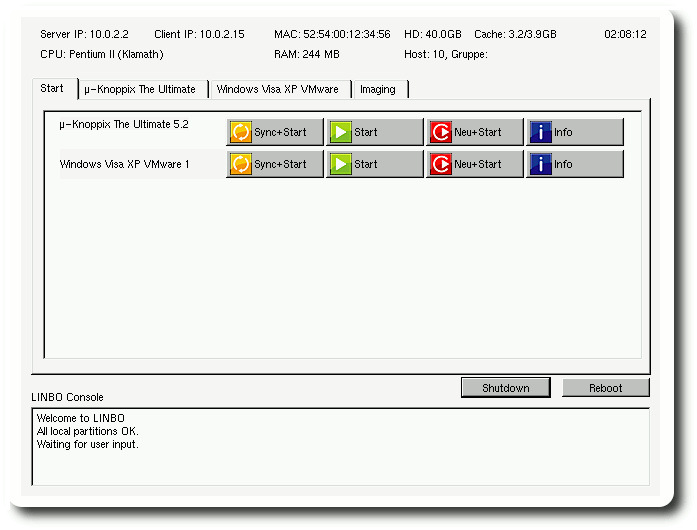697x530 pixels.
Task: Click the orange Sync+Start icon for µ-Knoppix
Action: (241, 132)
